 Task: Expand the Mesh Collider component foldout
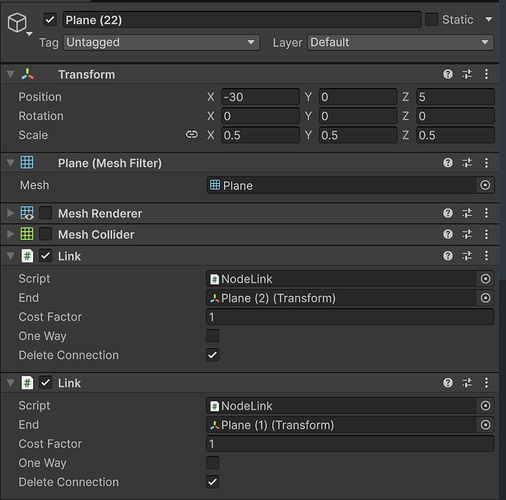10,234
